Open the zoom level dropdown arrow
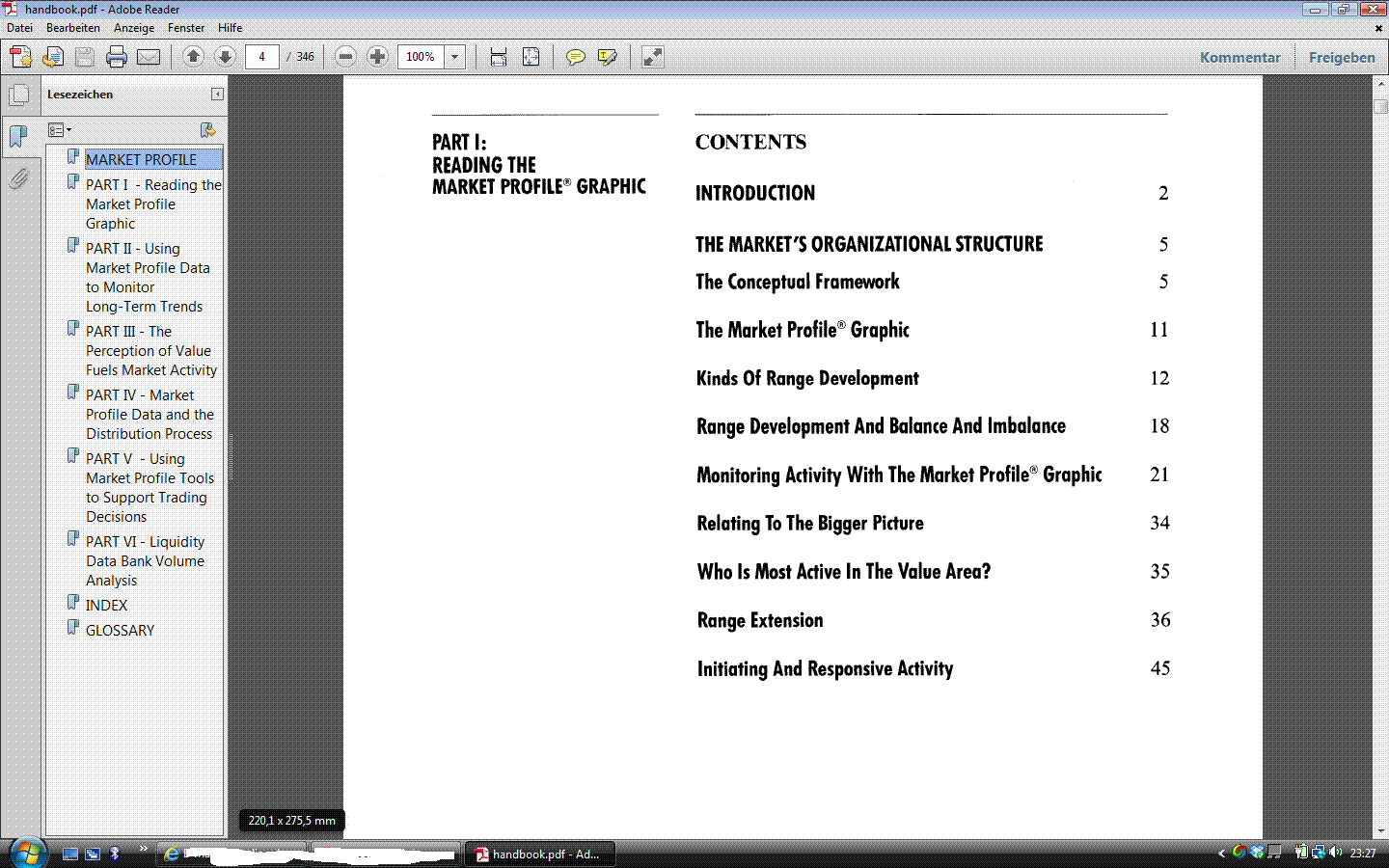1389x868 pixels. 455,57
